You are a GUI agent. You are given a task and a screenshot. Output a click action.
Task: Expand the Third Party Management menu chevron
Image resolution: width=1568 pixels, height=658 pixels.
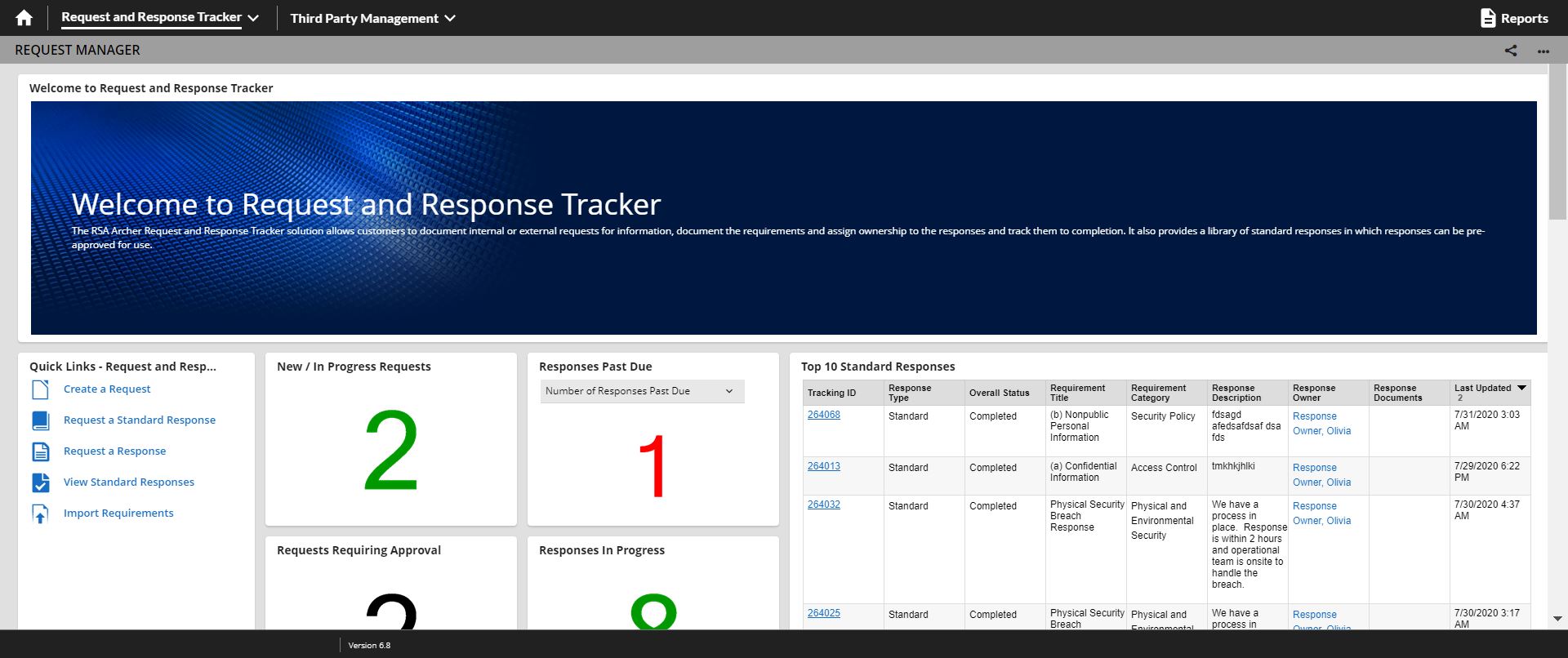(450, 18)
